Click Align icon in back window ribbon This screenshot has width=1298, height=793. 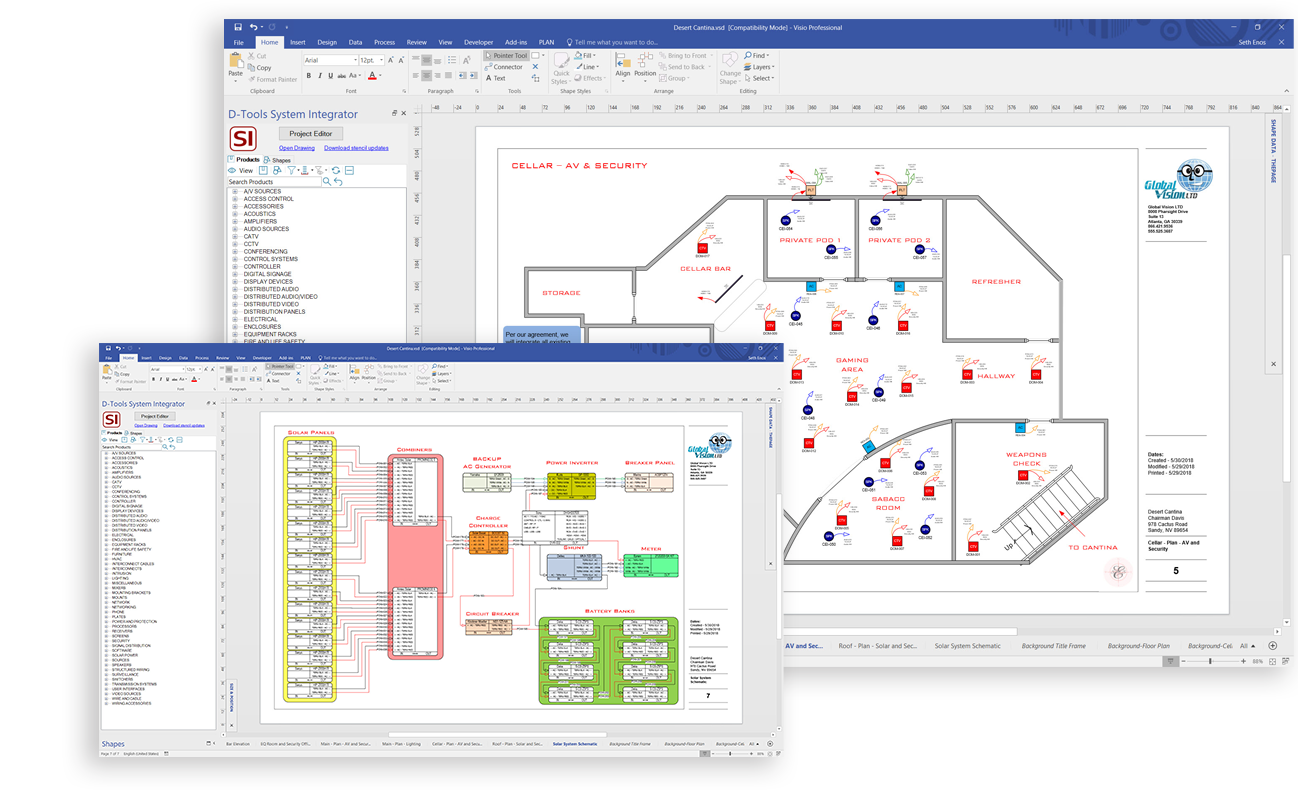(x=623, y=62)
